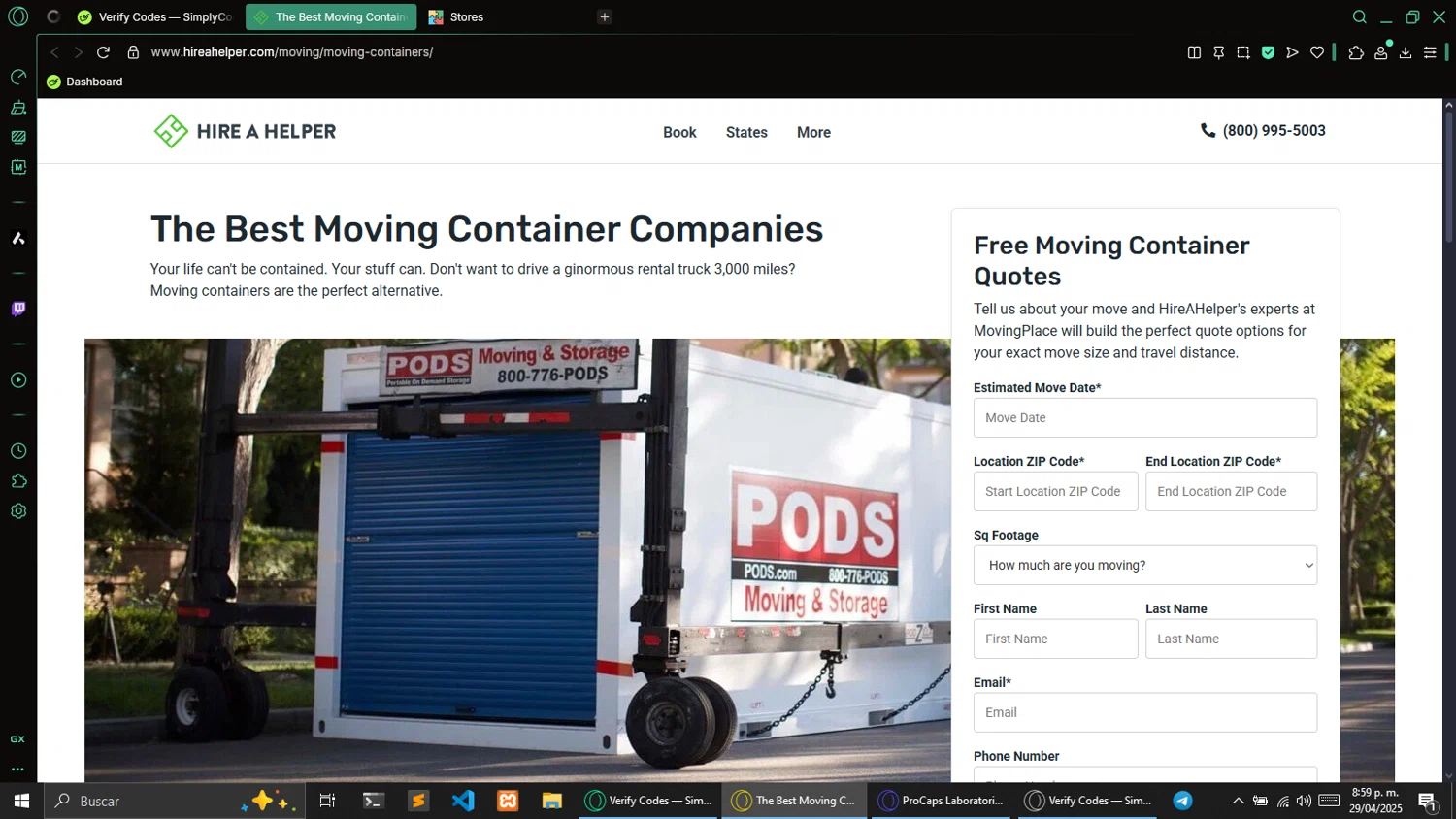
Task: Open the Windows notification center
Action: tap(1428, 801)
